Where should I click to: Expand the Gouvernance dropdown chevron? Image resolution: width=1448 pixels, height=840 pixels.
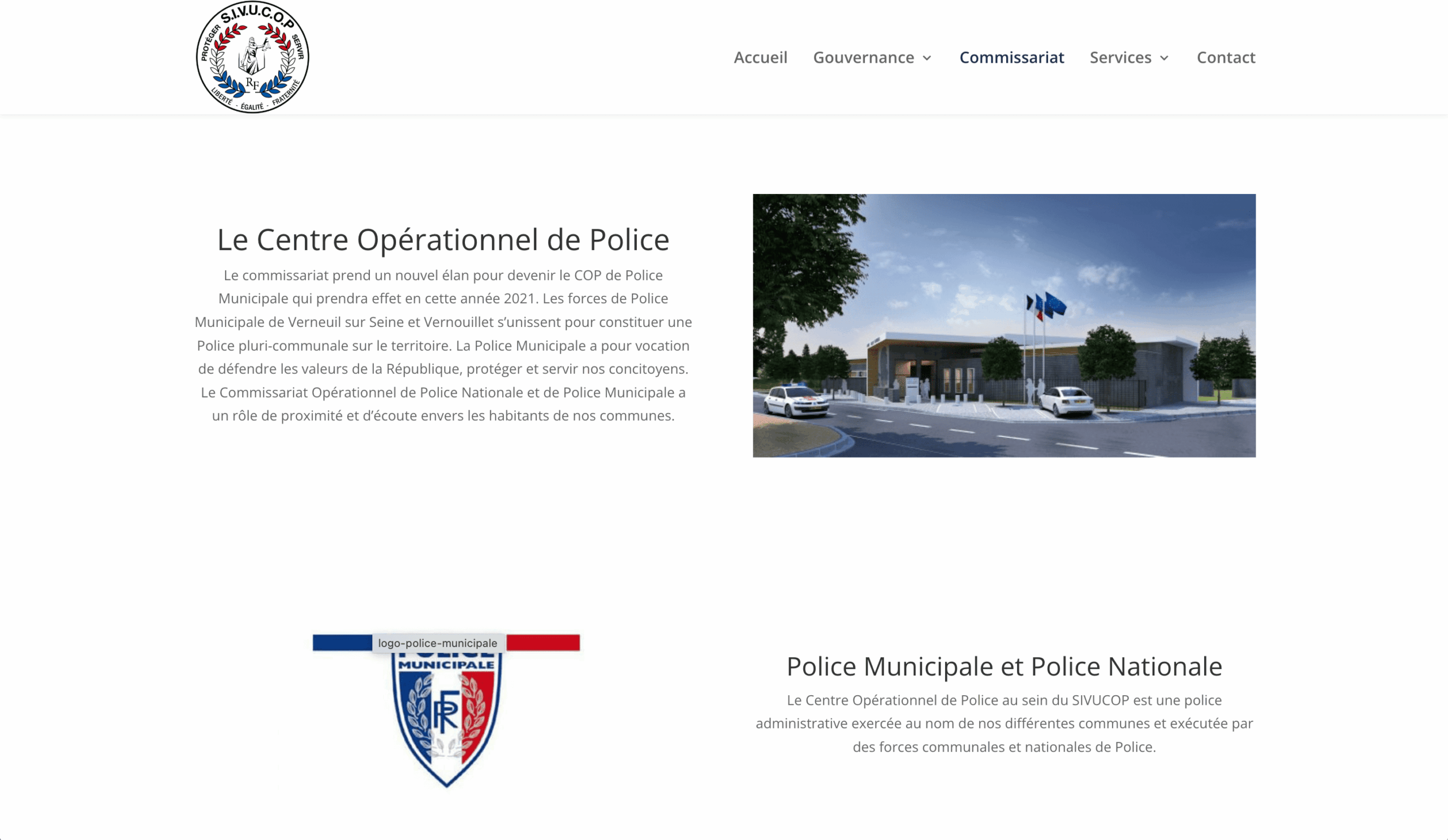point(927,58)
